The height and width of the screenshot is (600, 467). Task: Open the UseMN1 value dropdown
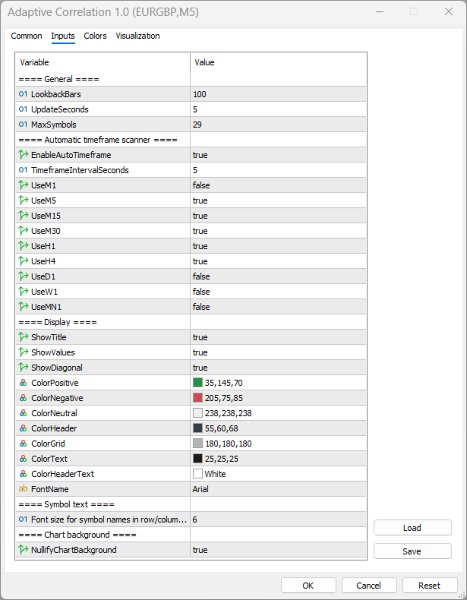(x=278, y=307)
